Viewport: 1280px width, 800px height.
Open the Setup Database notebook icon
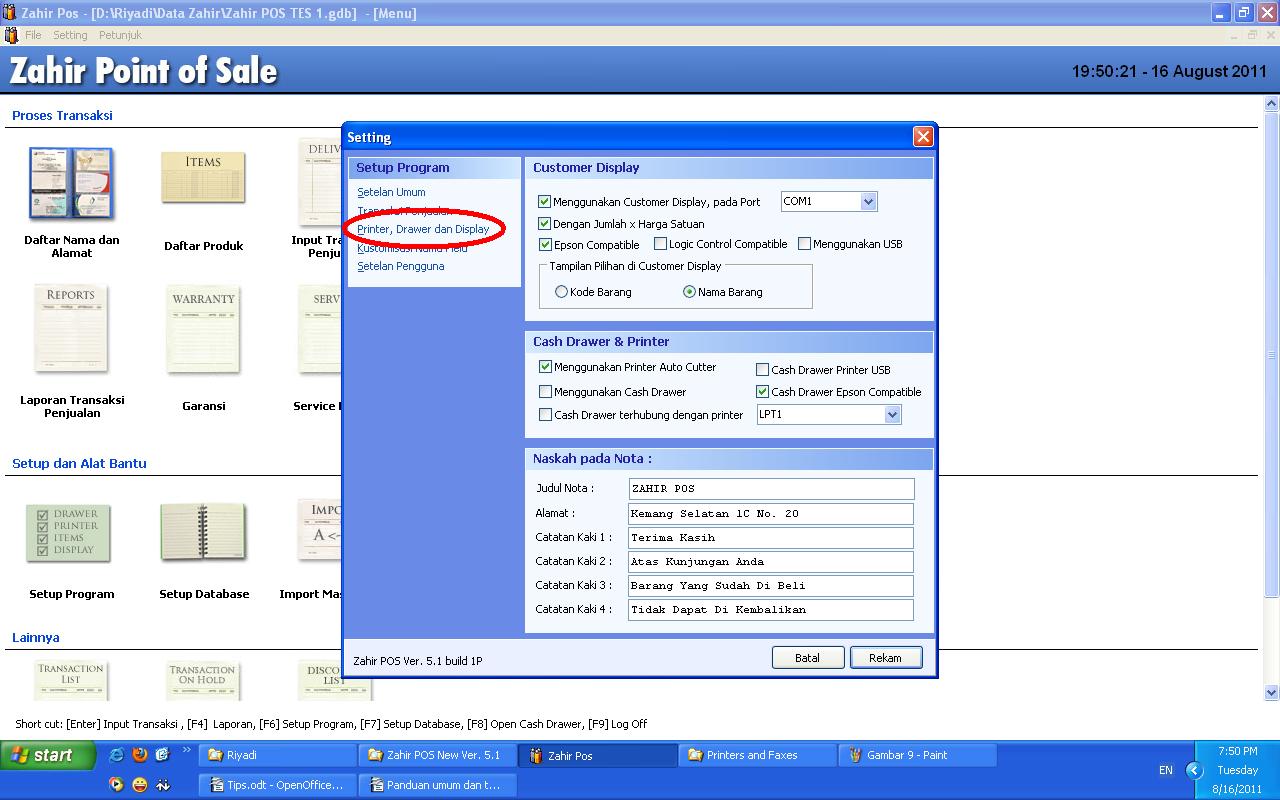203,532
